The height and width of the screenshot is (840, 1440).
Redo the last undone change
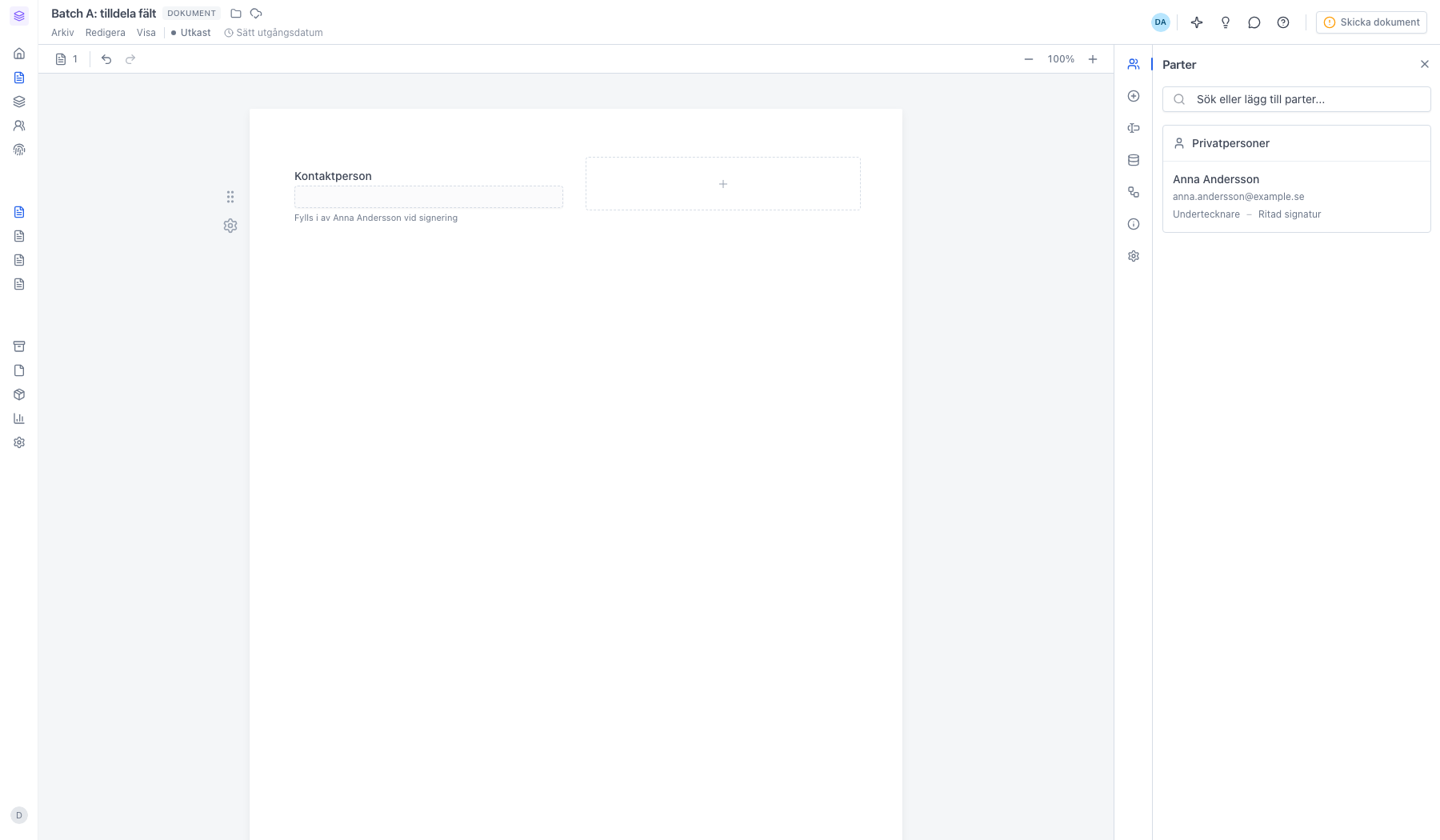[130, 59]
